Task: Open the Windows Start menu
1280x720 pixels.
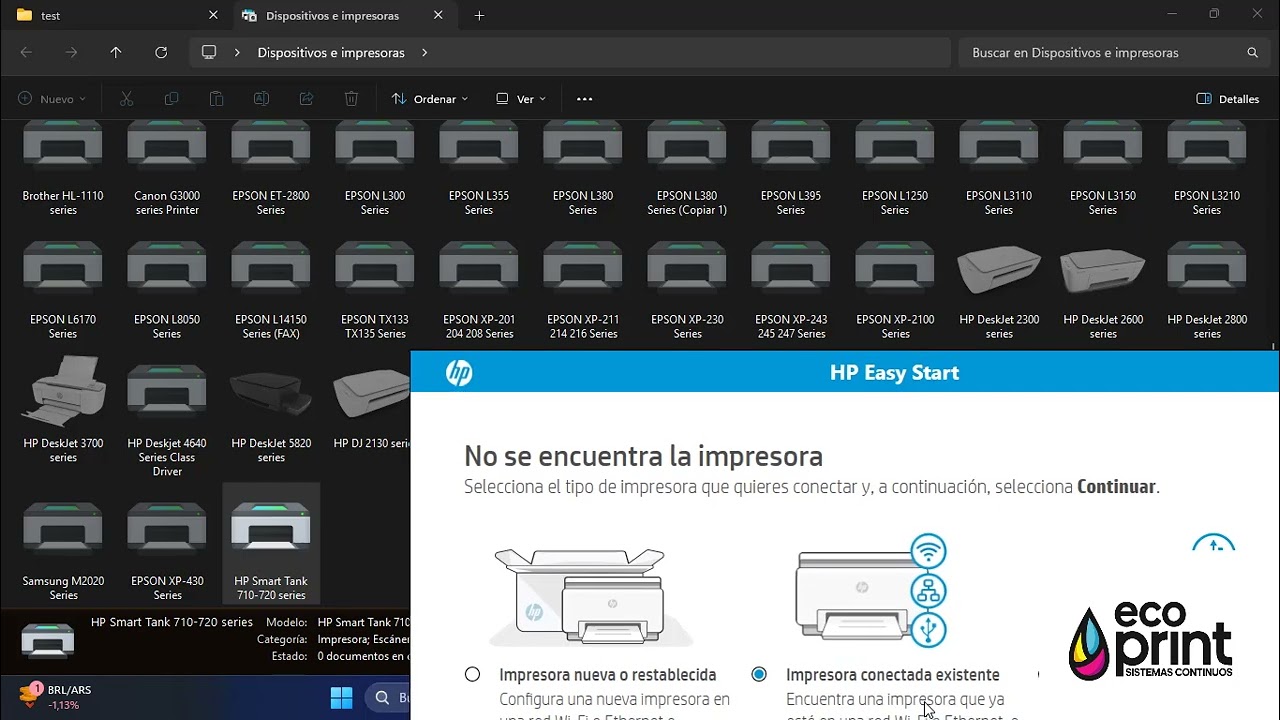Action: 341,697
